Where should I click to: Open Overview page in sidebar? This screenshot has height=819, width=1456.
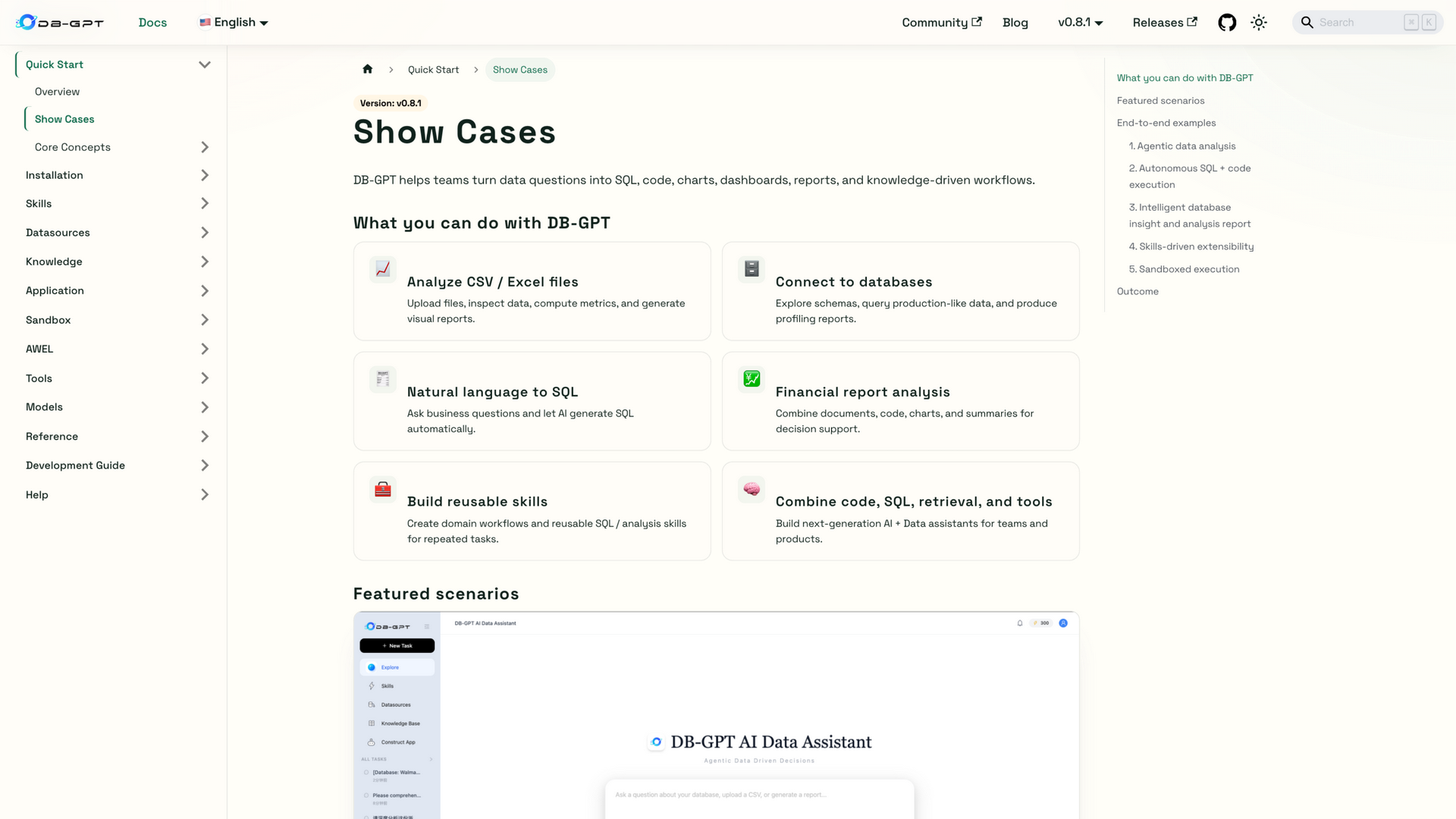click(57, 92)
